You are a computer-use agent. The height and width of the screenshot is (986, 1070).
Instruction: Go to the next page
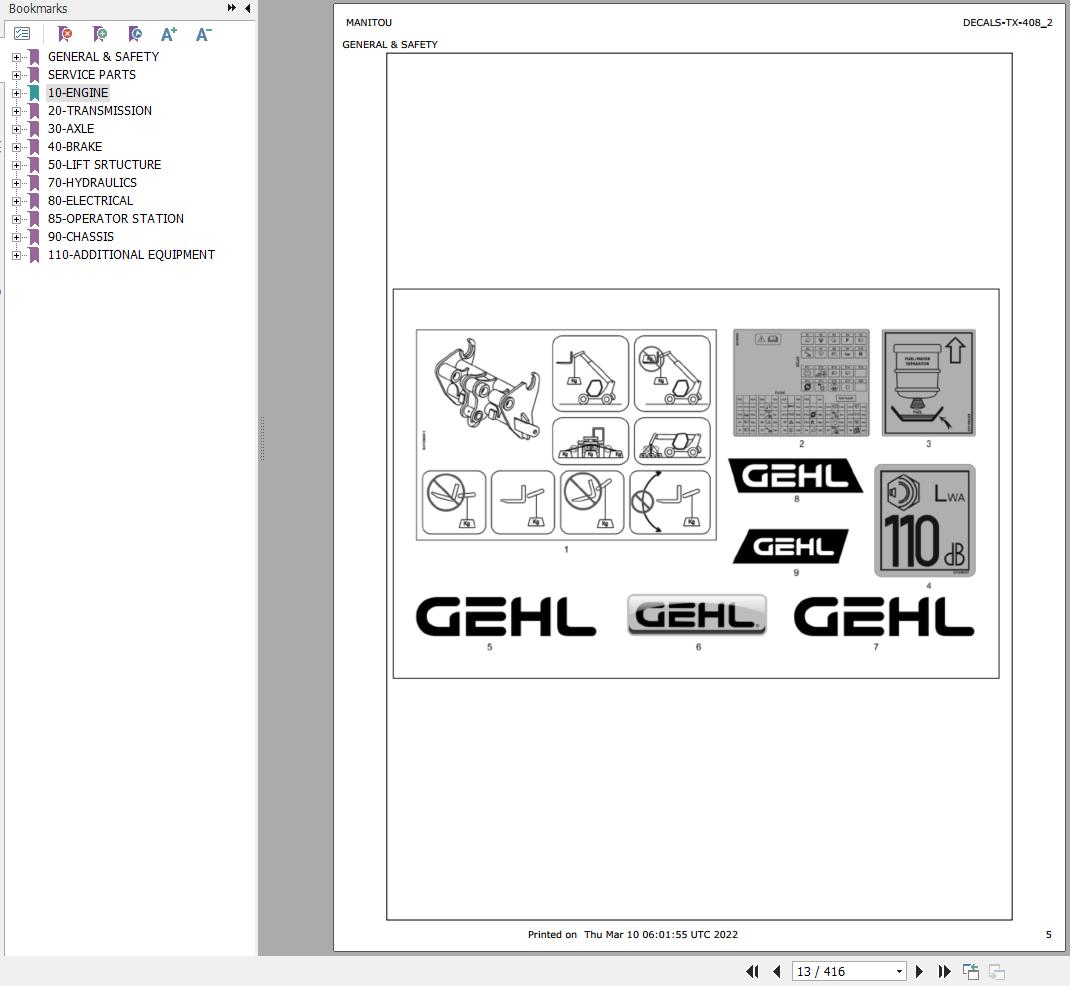[x=919, y=971]
